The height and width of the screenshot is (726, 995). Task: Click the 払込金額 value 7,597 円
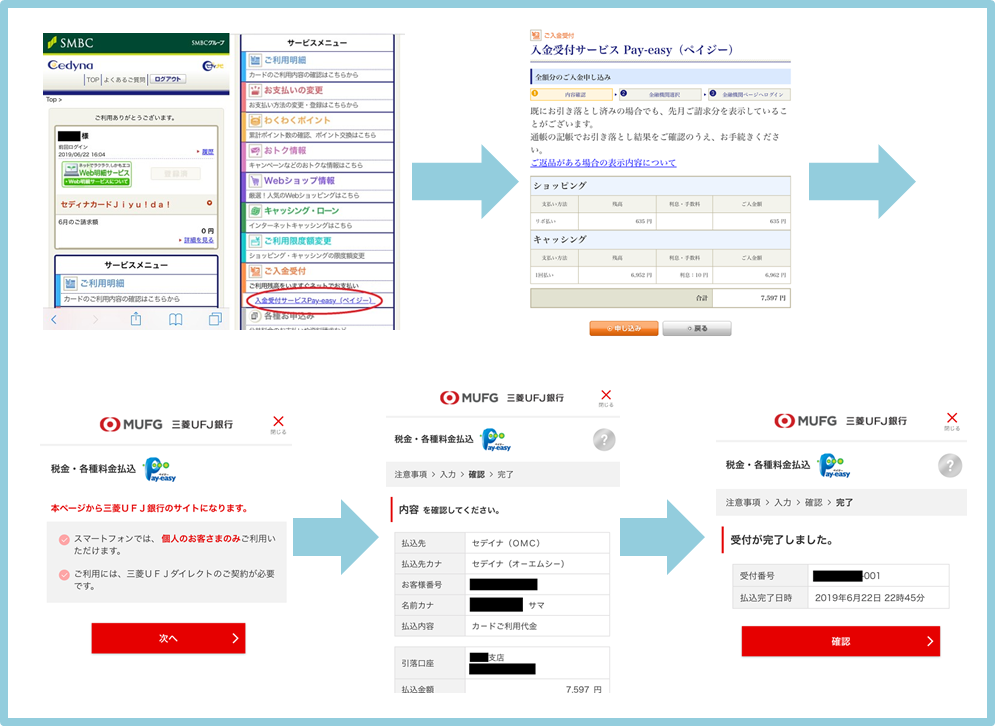(584, 688)
